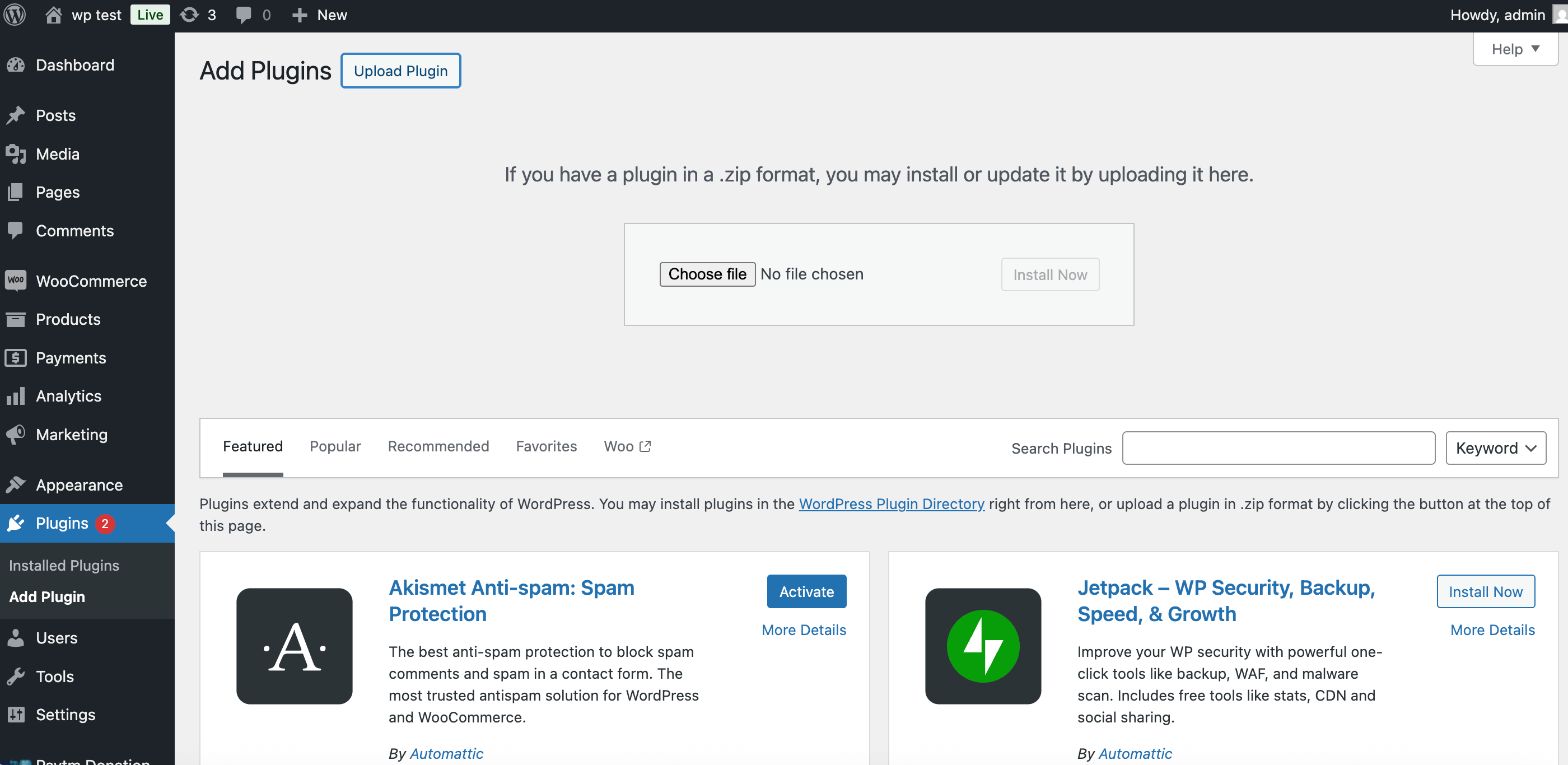The width and height of the screenshot is (1568, 765).
Task: Click the Pages icon in sidebar
Action: [16, 192]
